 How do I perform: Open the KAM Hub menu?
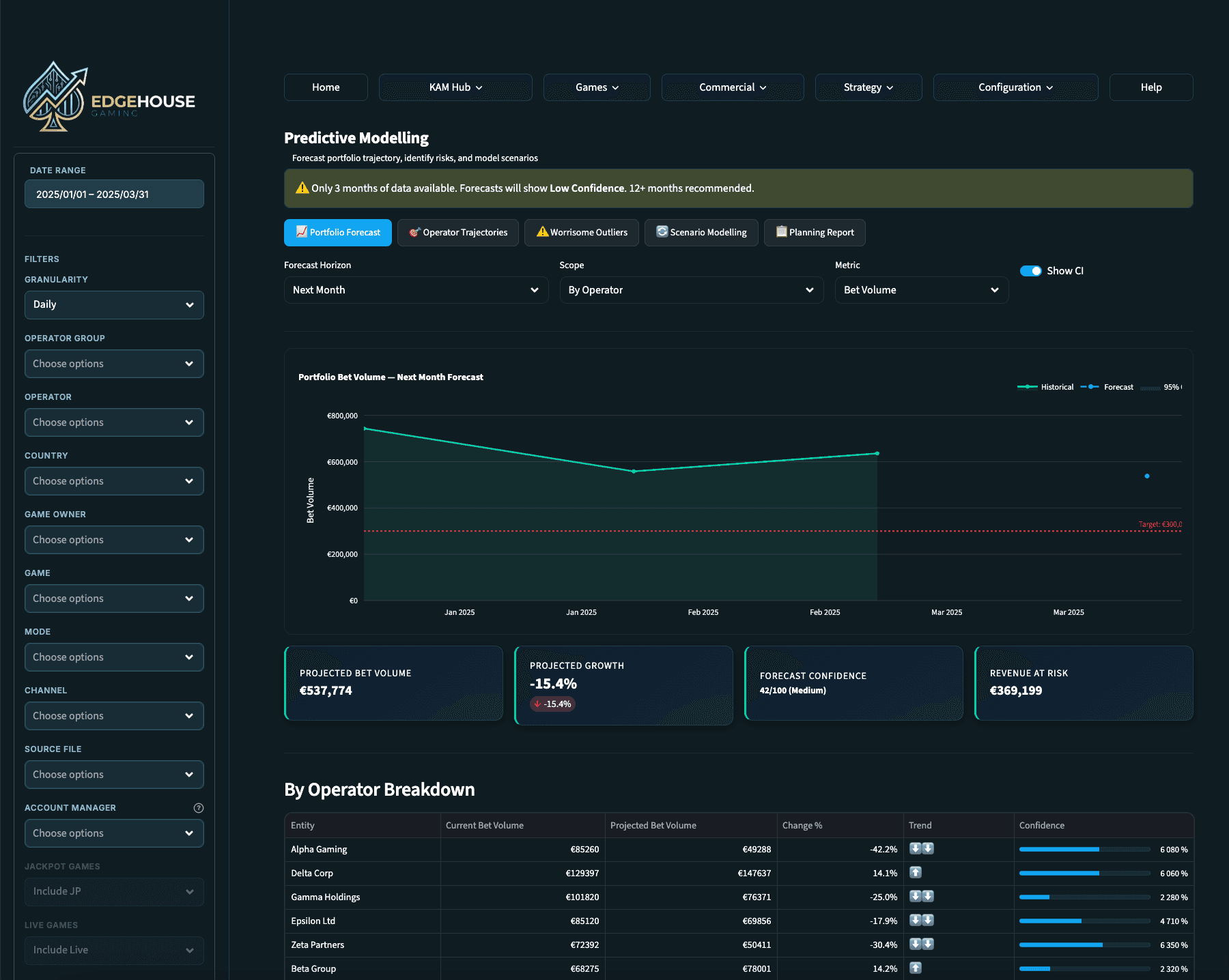click(x=455, y=87)
